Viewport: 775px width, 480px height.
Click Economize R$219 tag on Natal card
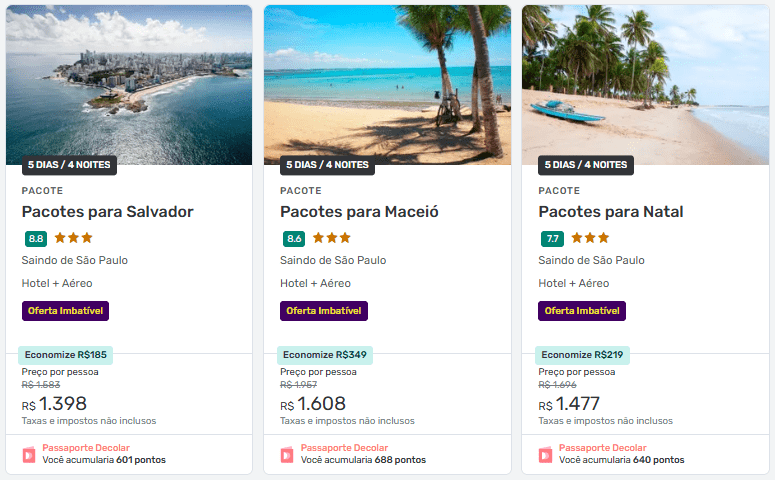point(582,355)
